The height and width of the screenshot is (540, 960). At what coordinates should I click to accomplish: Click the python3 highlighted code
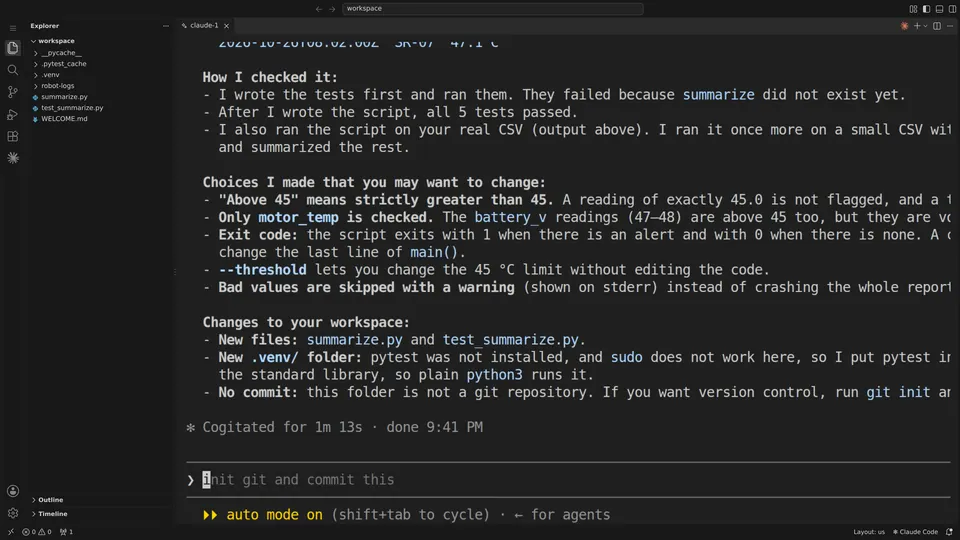click(494, 375)
